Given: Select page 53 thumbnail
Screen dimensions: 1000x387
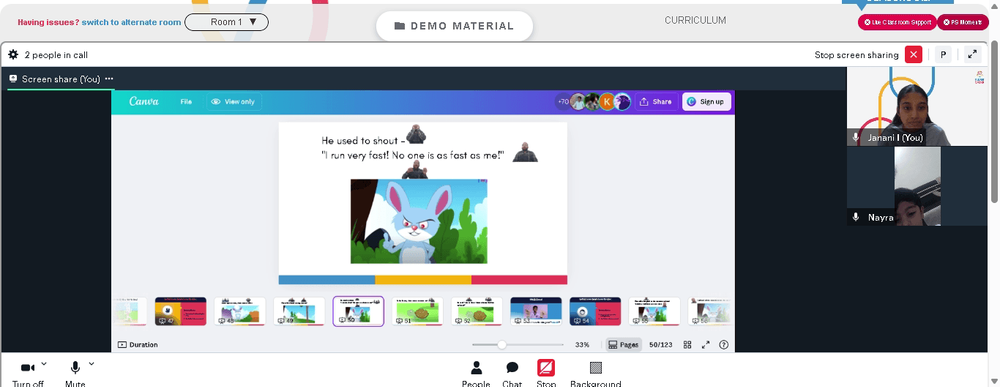Looking at the screenshot, I should (x=536, y=311).
